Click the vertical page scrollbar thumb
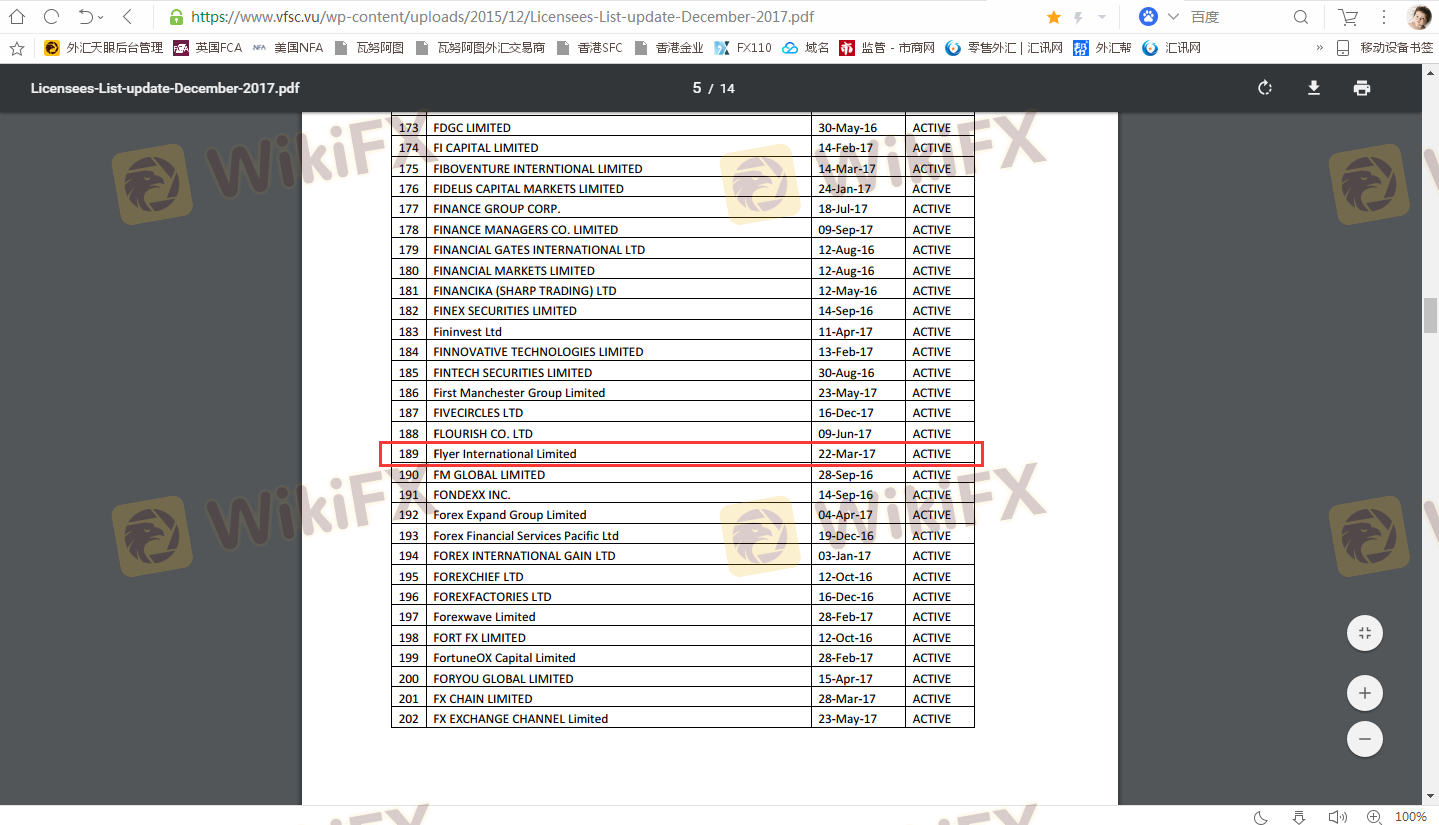Viewport: 1439px width, 825px height. click(1430, 314)
